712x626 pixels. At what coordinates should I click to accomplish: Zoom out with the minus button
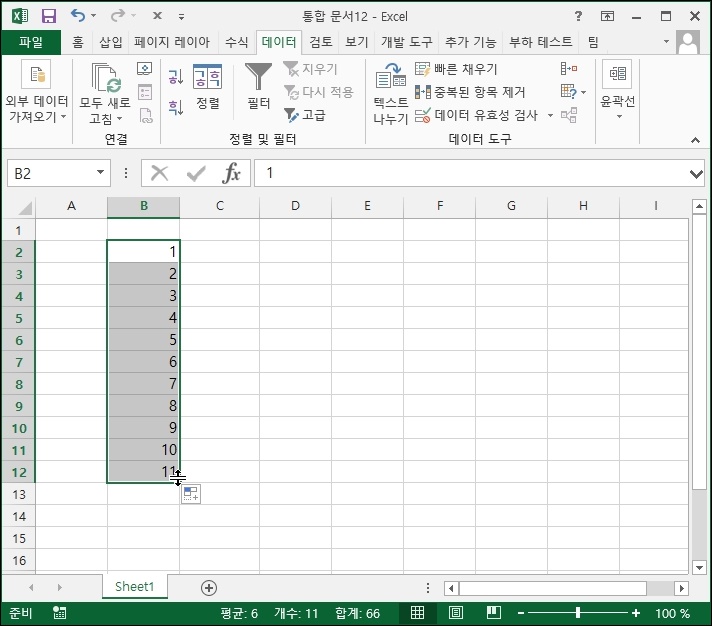(521, 613)
